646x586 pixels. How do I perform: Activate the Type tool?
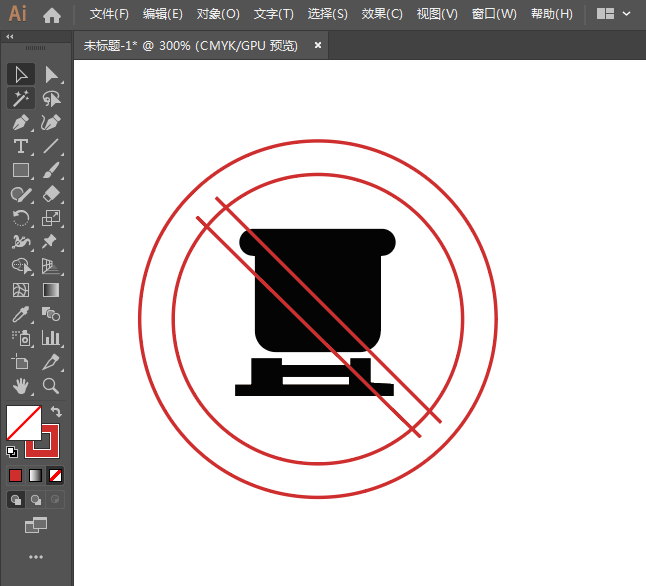click(x=20, y=147)
